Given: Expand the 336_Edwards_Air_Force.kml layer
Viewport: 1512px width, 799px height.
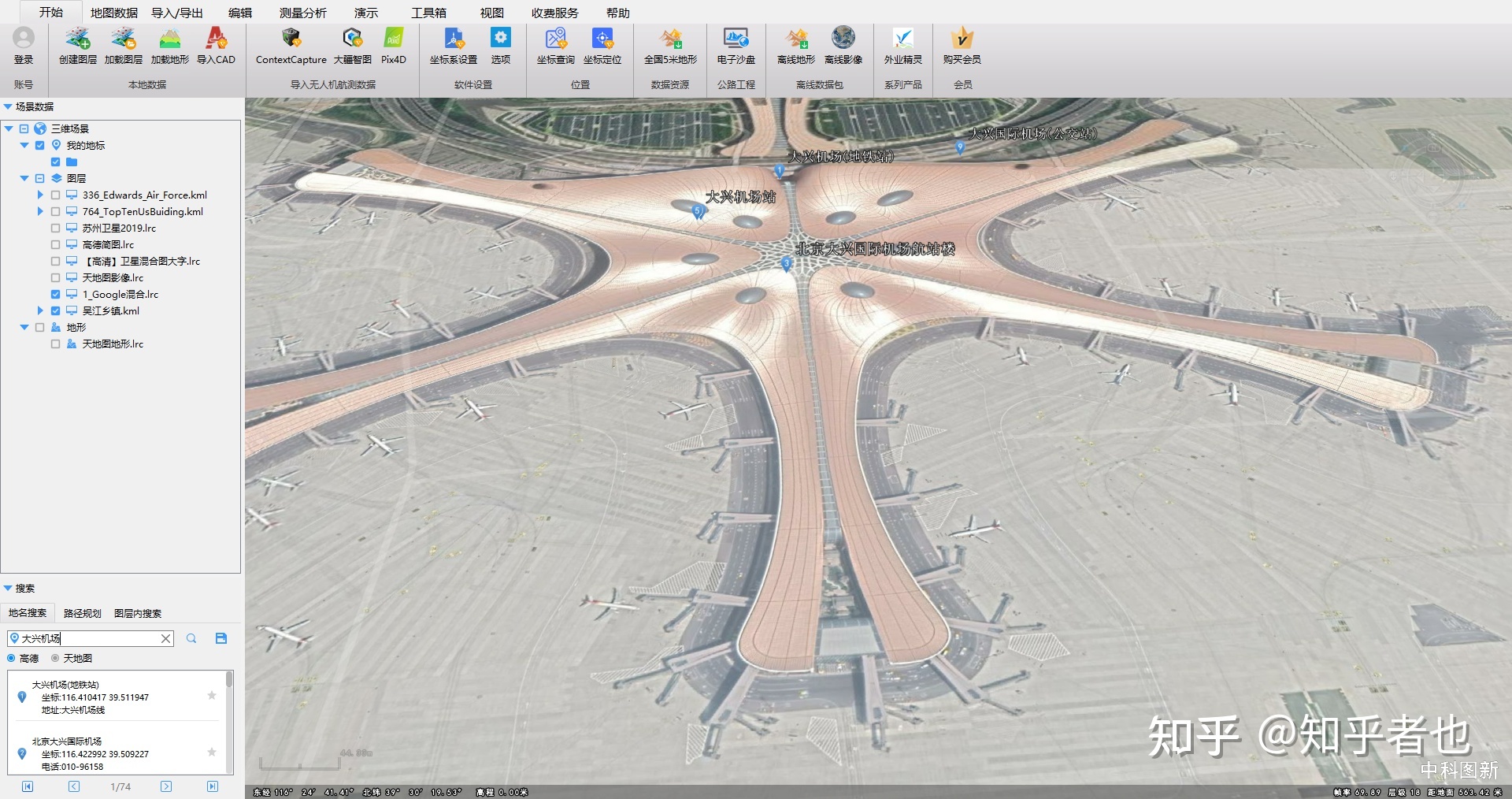Looking at the screenshot, I should click(40, 195).
